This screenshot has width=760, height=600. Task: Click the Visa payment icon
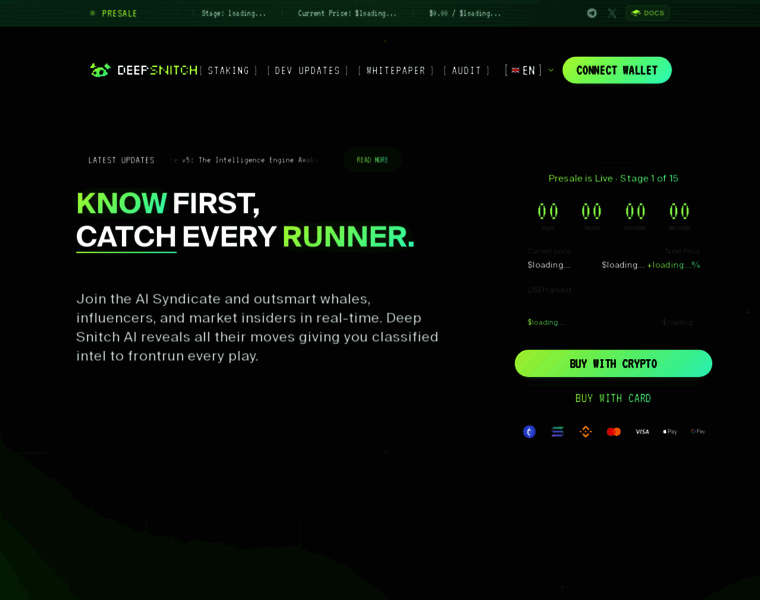tap(642, 431)
